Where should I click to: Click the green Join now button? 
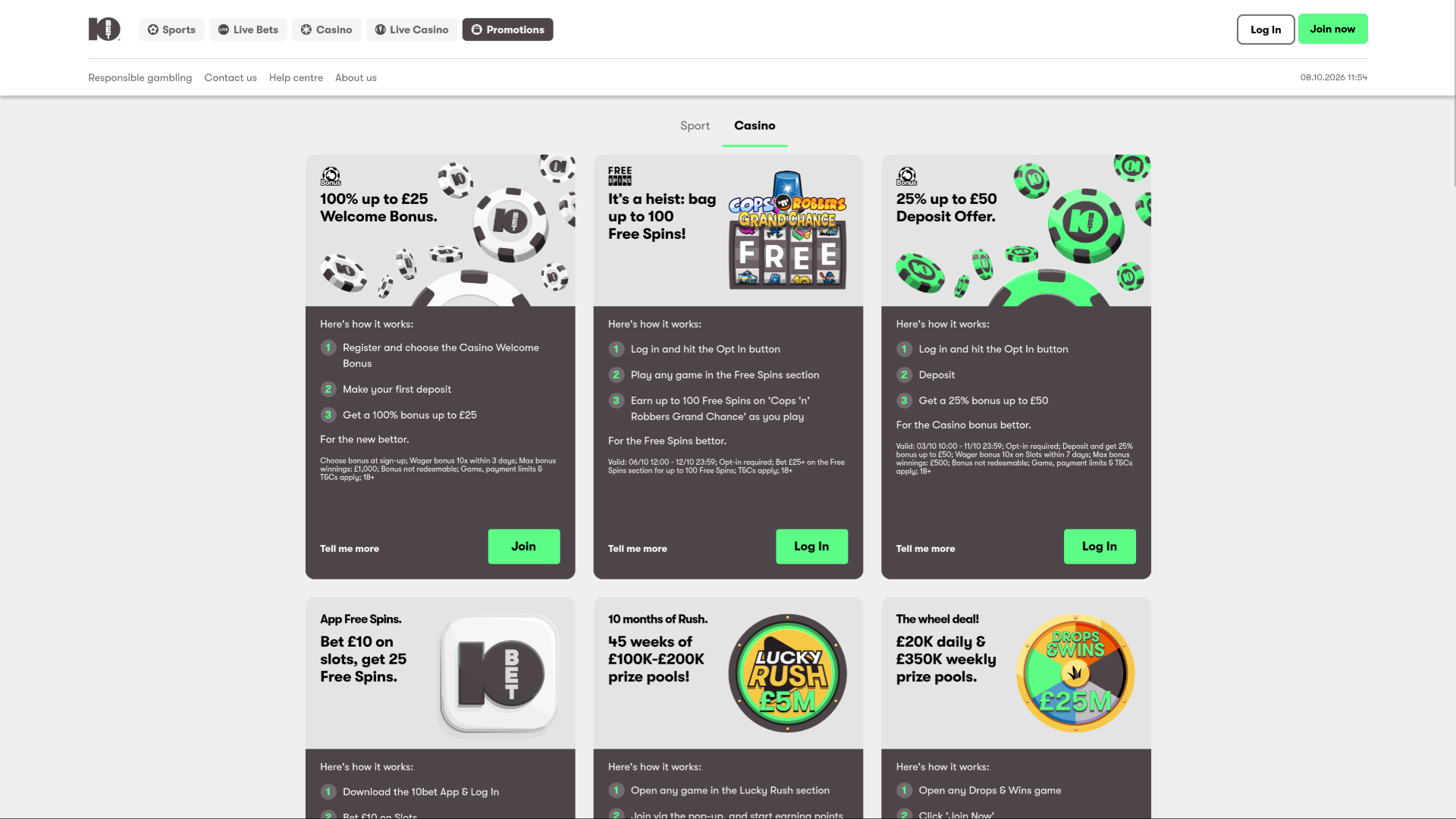click(1332, 29)
